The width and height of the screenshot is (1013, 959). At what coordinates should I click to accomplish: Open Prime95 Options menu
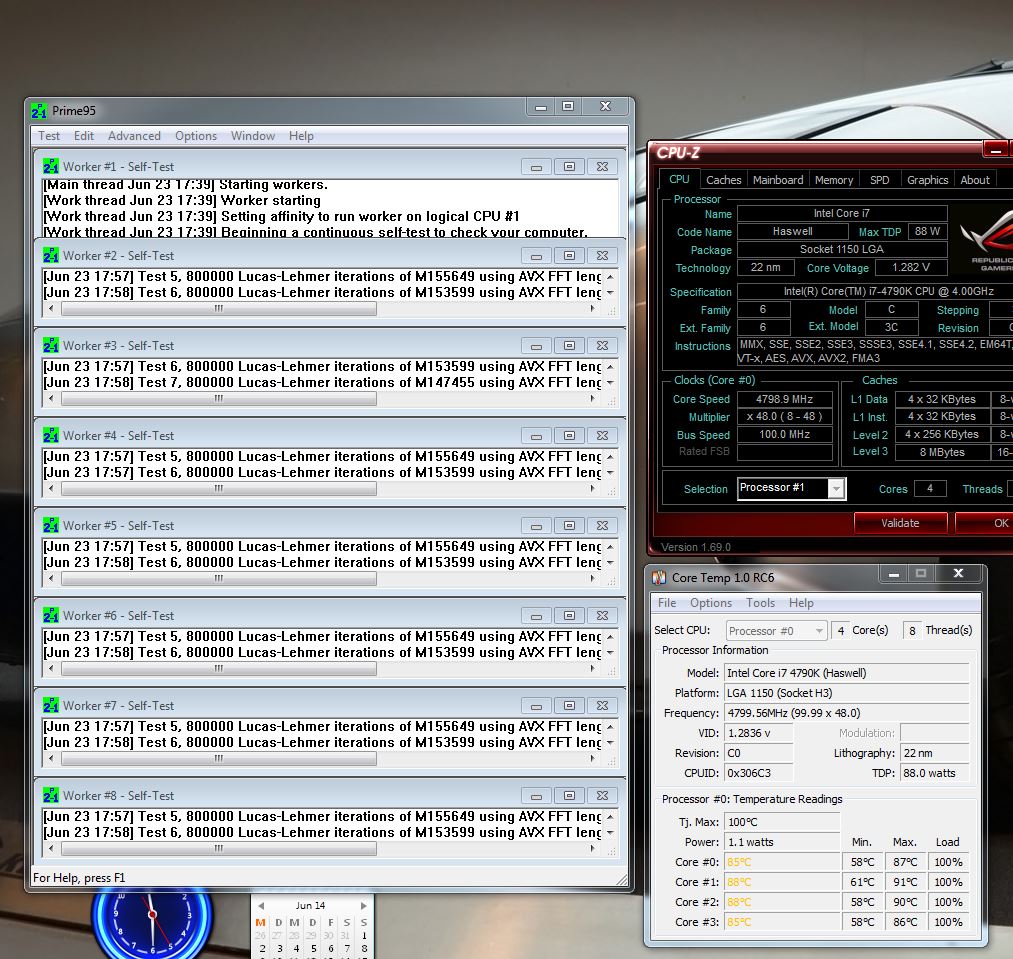196,136
